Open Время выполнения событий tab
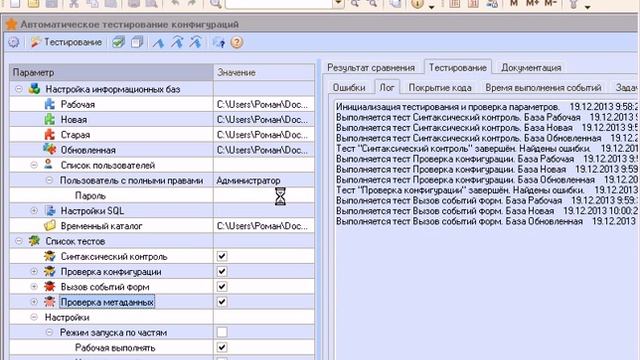The height and width of the screenshot is (360, 640). click(543, 87)
